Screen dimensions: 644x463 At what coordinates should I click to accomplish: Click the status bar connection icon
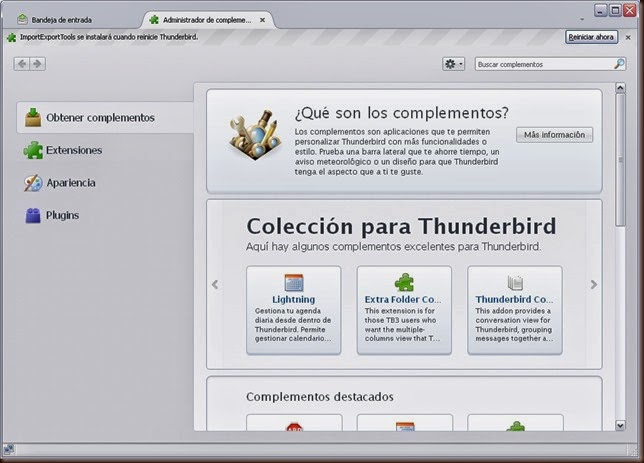click(8, 449)
